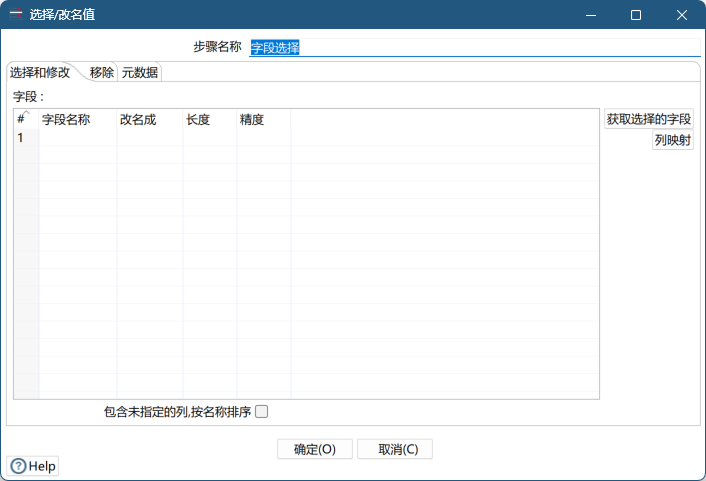Confirm with the 确定(O) button

314,449
